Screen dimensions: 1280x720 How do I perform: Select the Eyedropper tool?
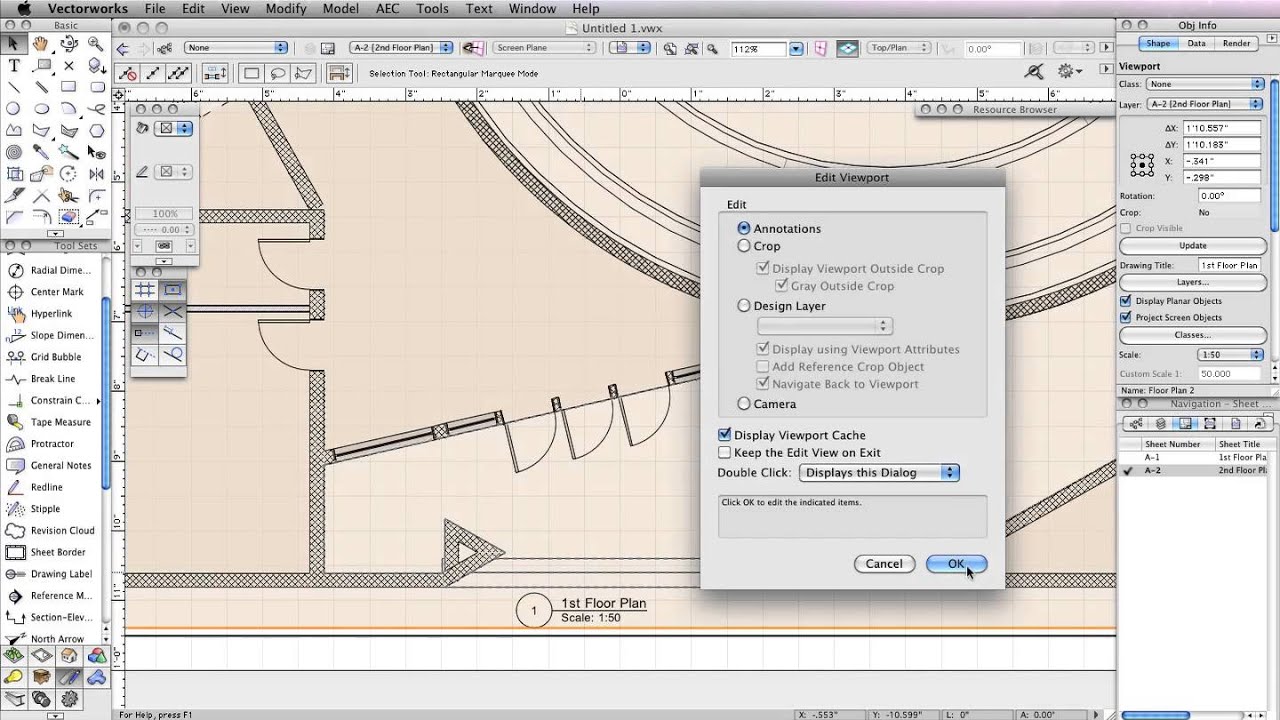[x=41, y=152]
